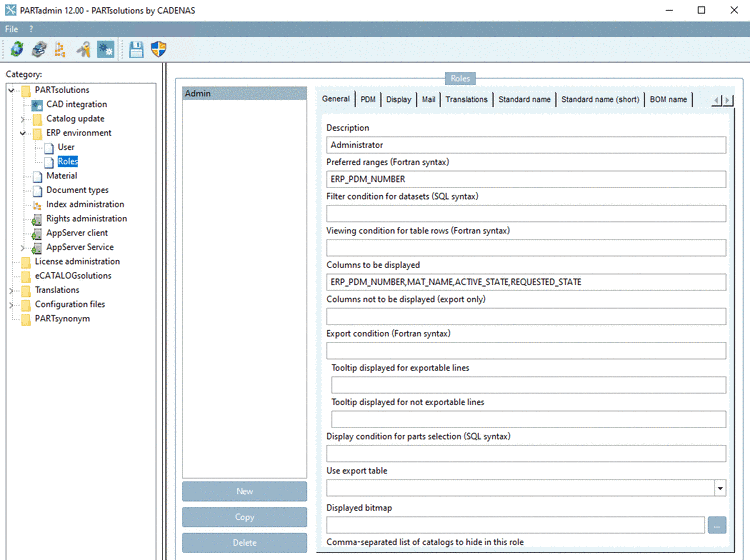Viewport: 750px width, 560px height.
Task: Click the server database toolbar icon
Action: [x=39, y=49]
